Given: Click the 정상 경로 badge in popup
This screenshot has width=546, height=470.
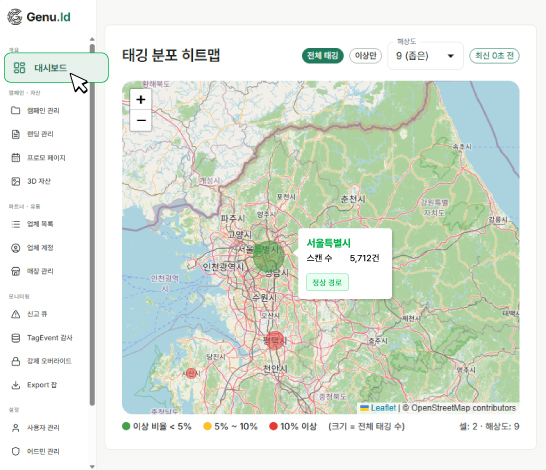Looking at the screenshot, I should tap(327, 282).
